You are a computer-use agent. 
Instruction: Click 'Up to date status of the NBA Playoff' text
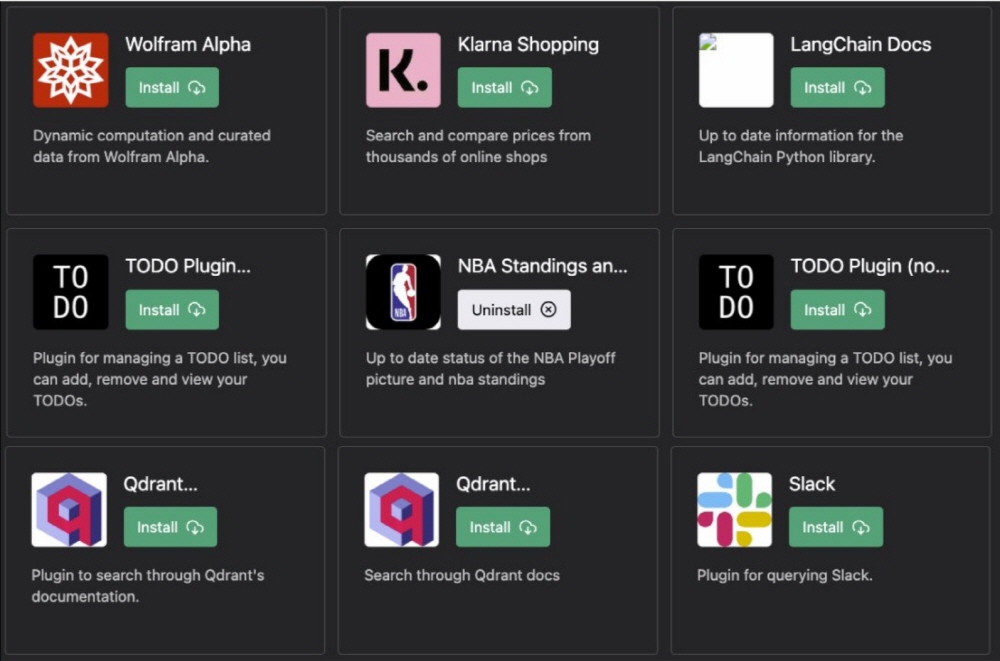[491, 369]
